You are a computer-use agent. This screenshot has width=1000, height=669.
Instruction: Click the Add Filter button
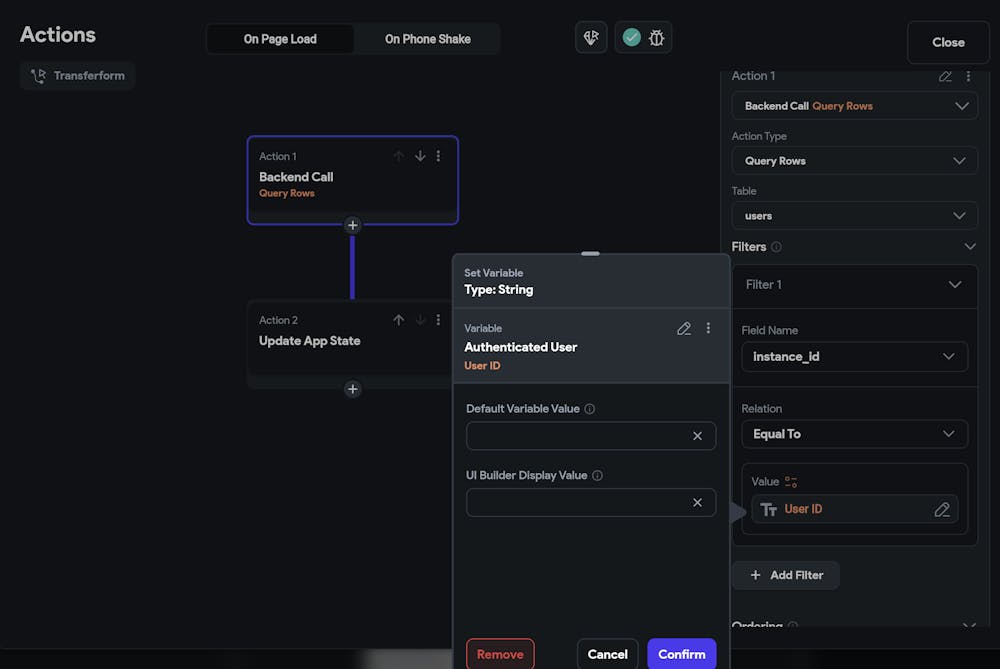[786, 575]
